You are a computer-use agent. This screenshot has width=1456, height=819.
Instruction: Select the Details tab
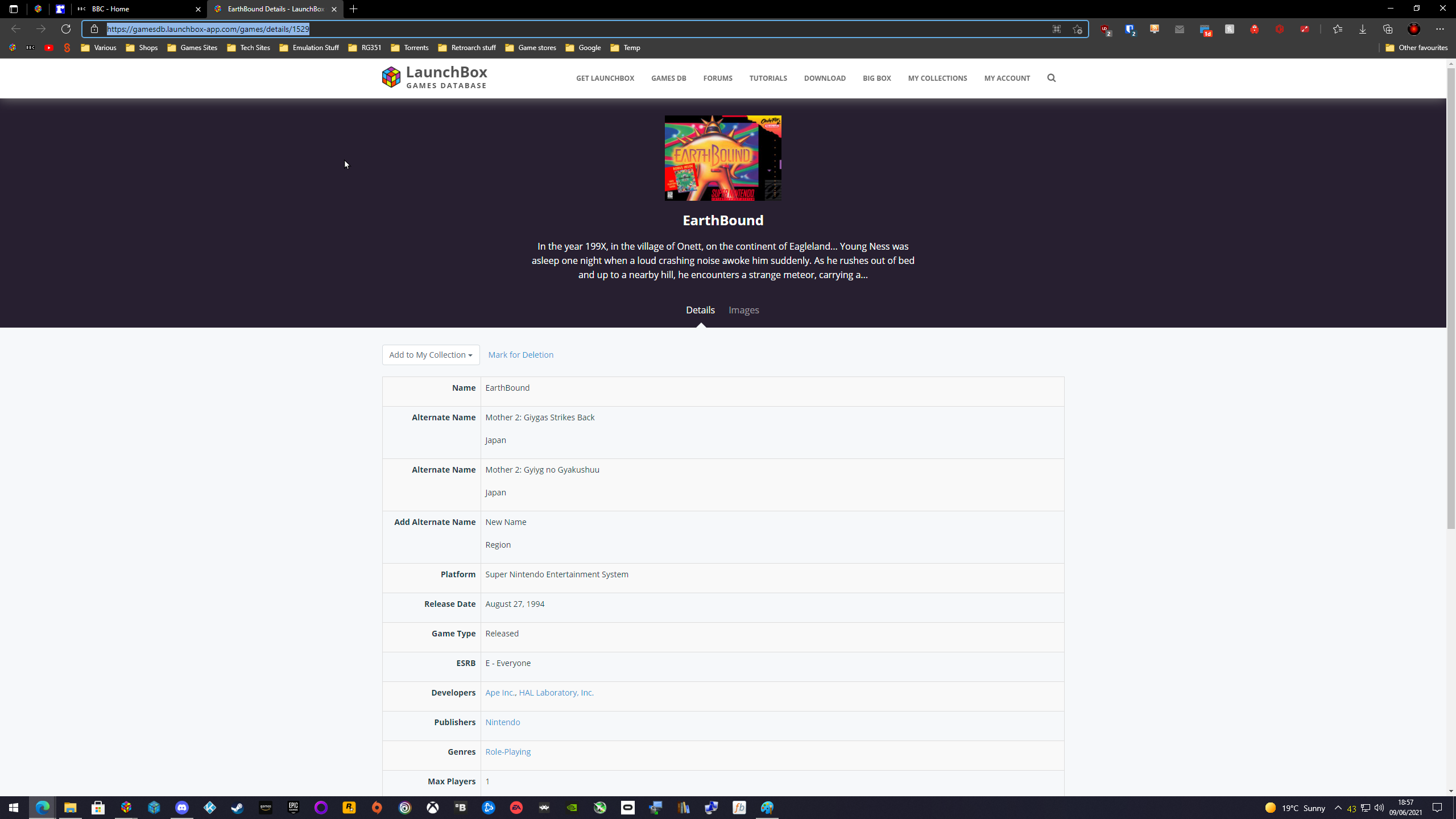point(700,310)
